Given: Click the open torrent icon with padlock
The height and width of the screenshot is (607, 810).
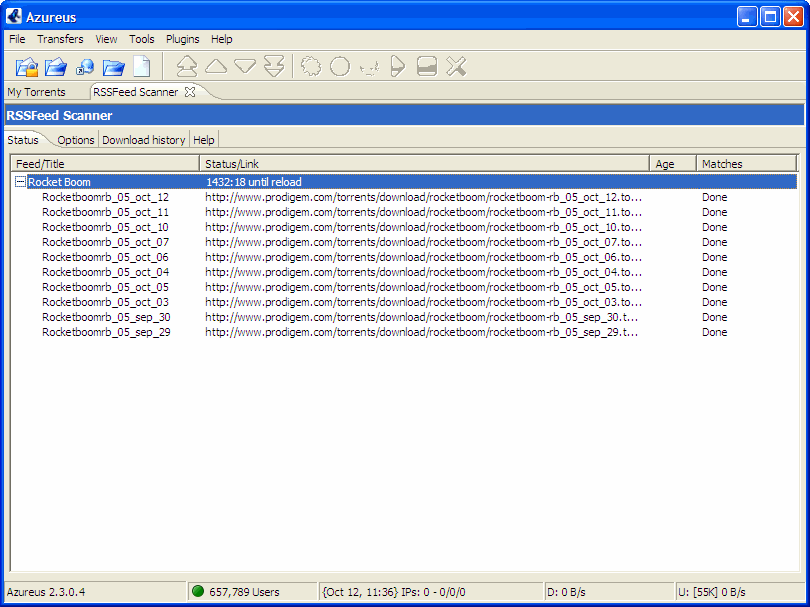Looking at the screenshot, I should point(27,67).
